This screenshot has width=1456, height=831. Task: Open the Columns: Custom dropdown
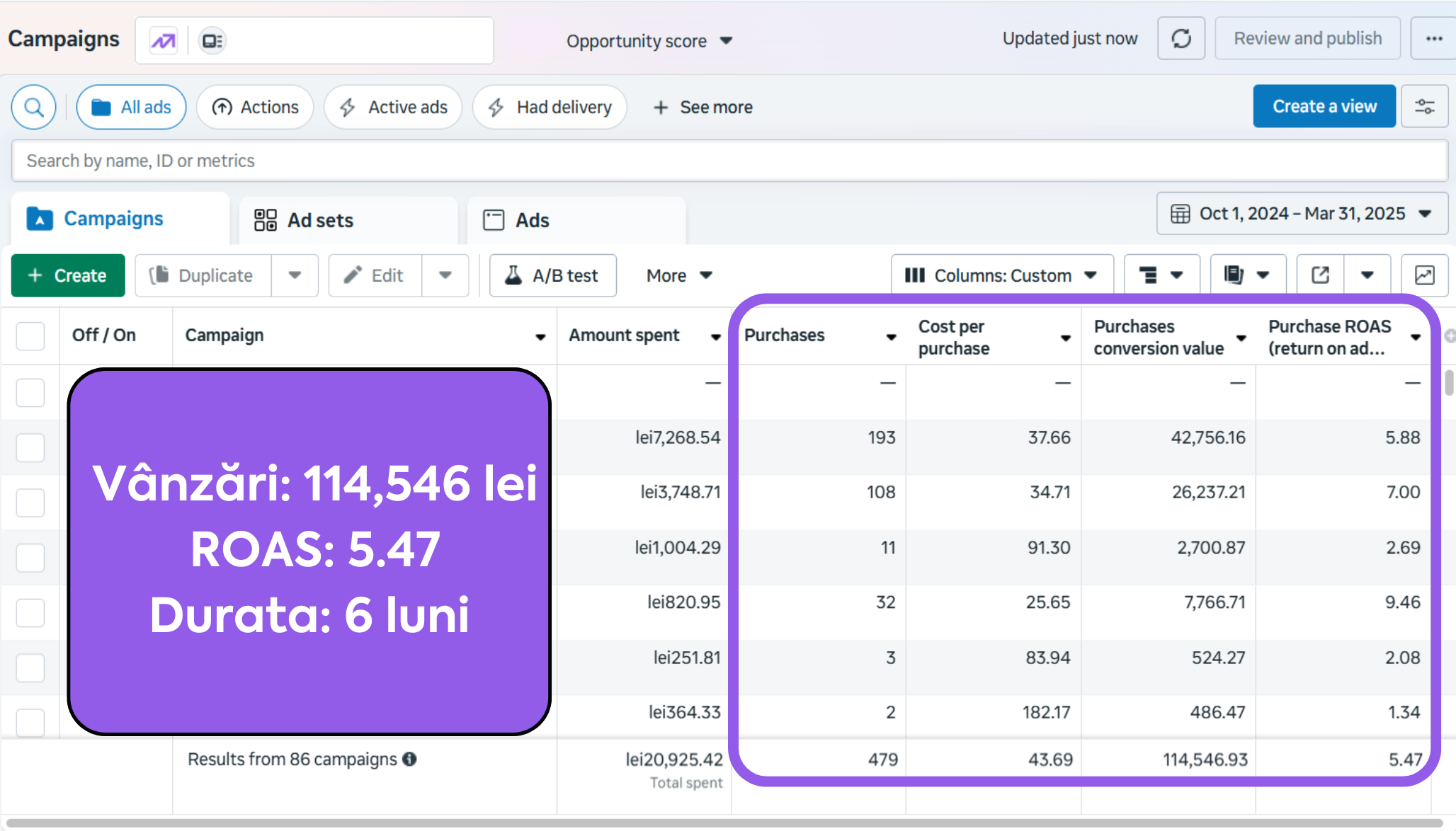point(1002,275)
